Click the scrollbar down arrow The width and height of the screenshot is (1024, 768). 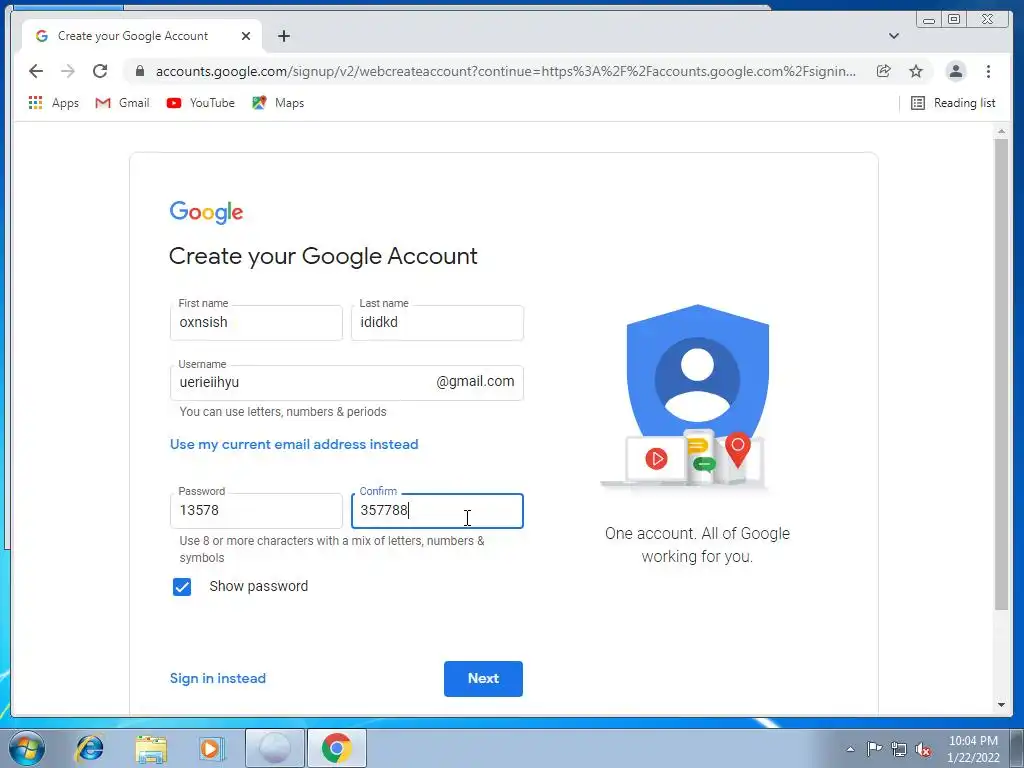click(1001, 705)
